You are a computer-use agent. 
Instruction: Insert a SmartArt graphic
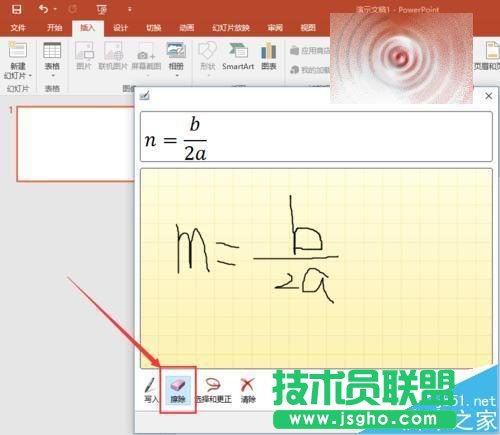tap(238, 55)
